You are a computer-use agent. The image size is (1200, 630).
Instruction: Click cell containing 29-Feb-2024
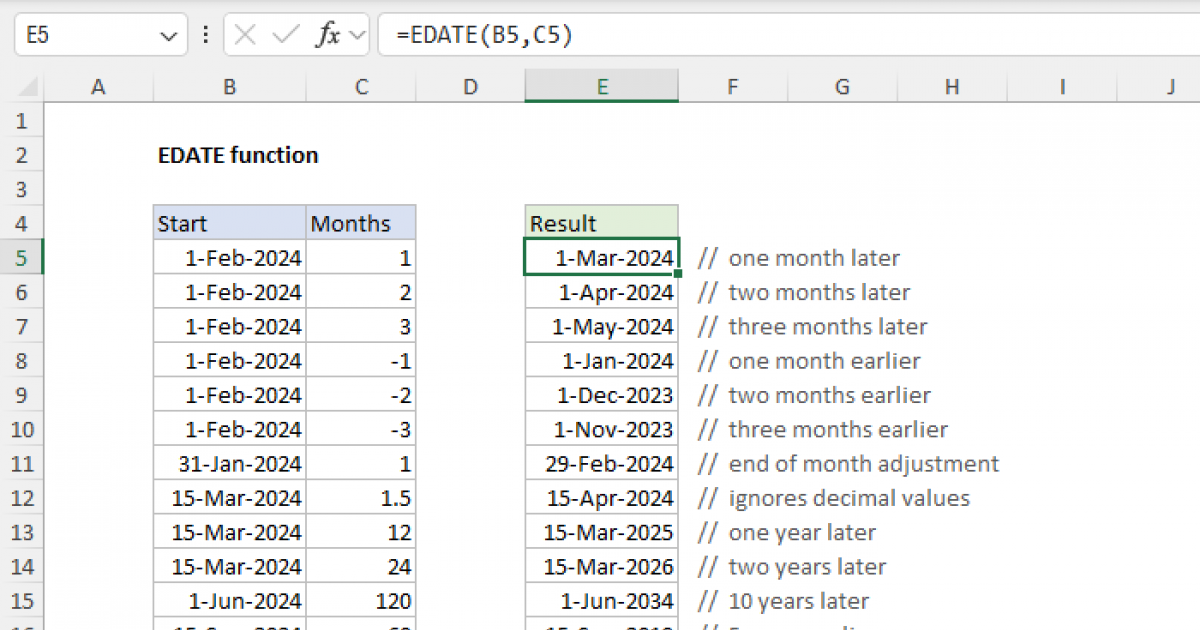point(601,463)
